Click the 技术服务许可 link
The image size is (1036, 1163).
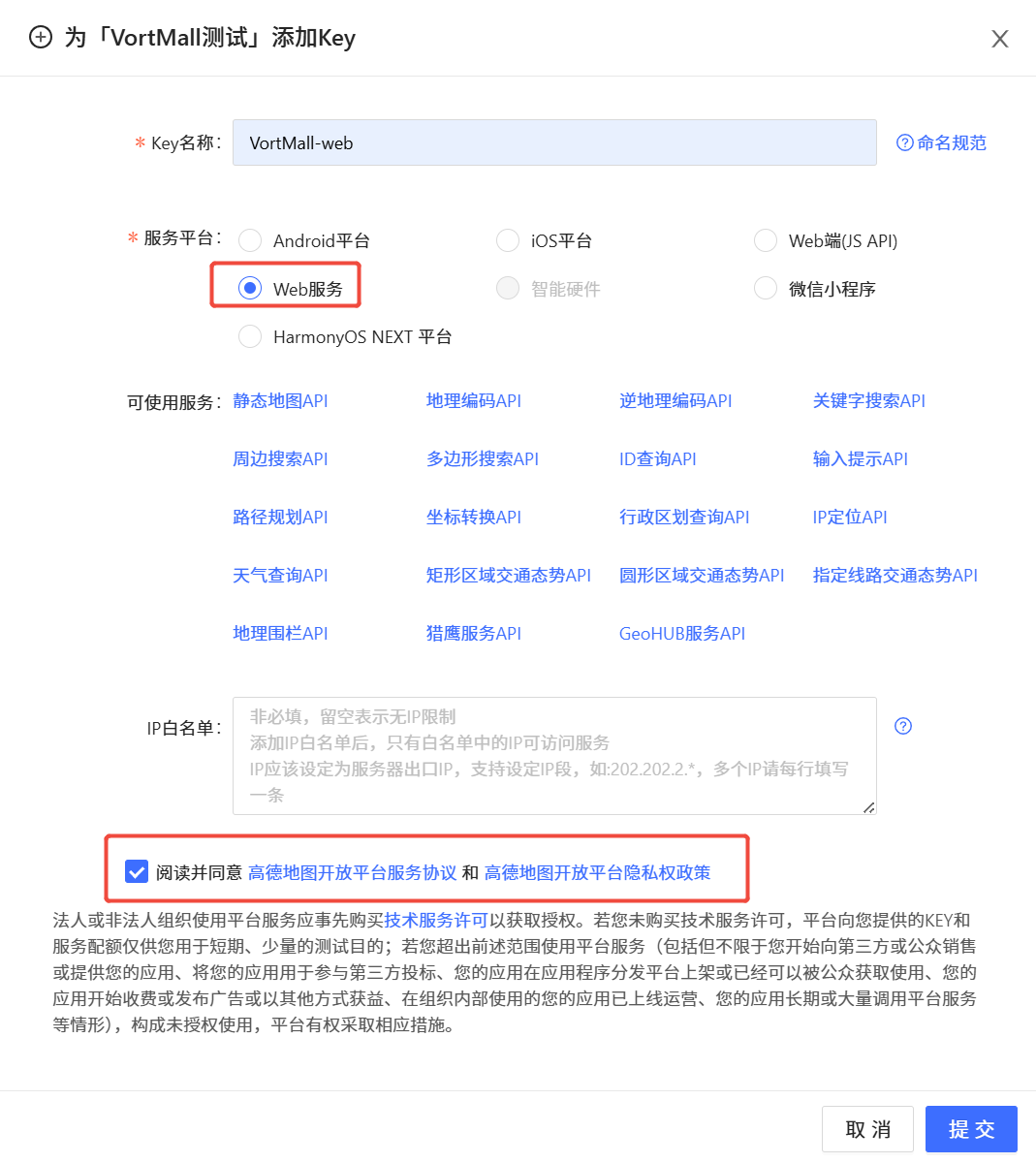(436, 920)
